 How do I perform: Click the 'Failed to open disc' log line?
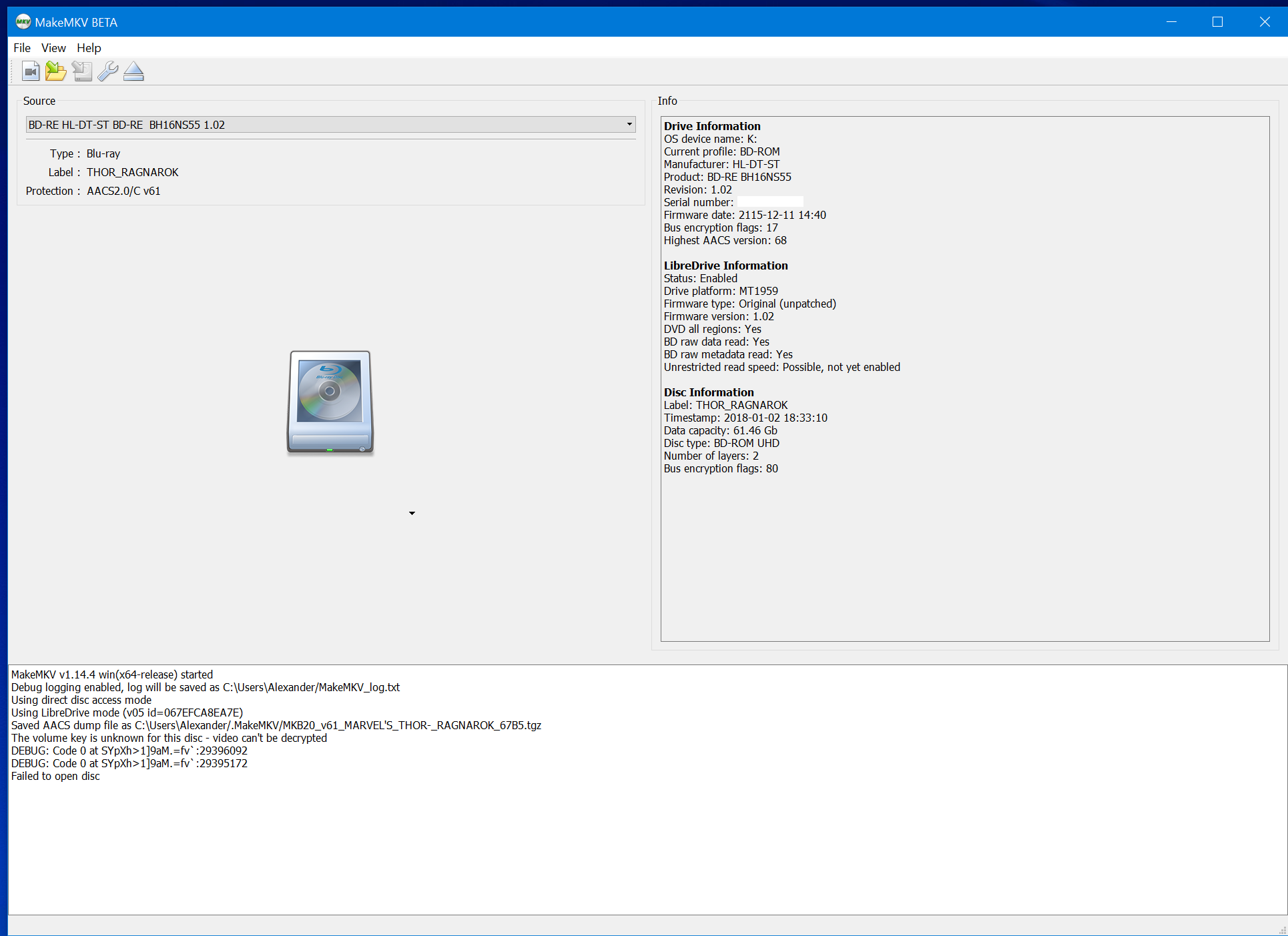tap(55, 776)
